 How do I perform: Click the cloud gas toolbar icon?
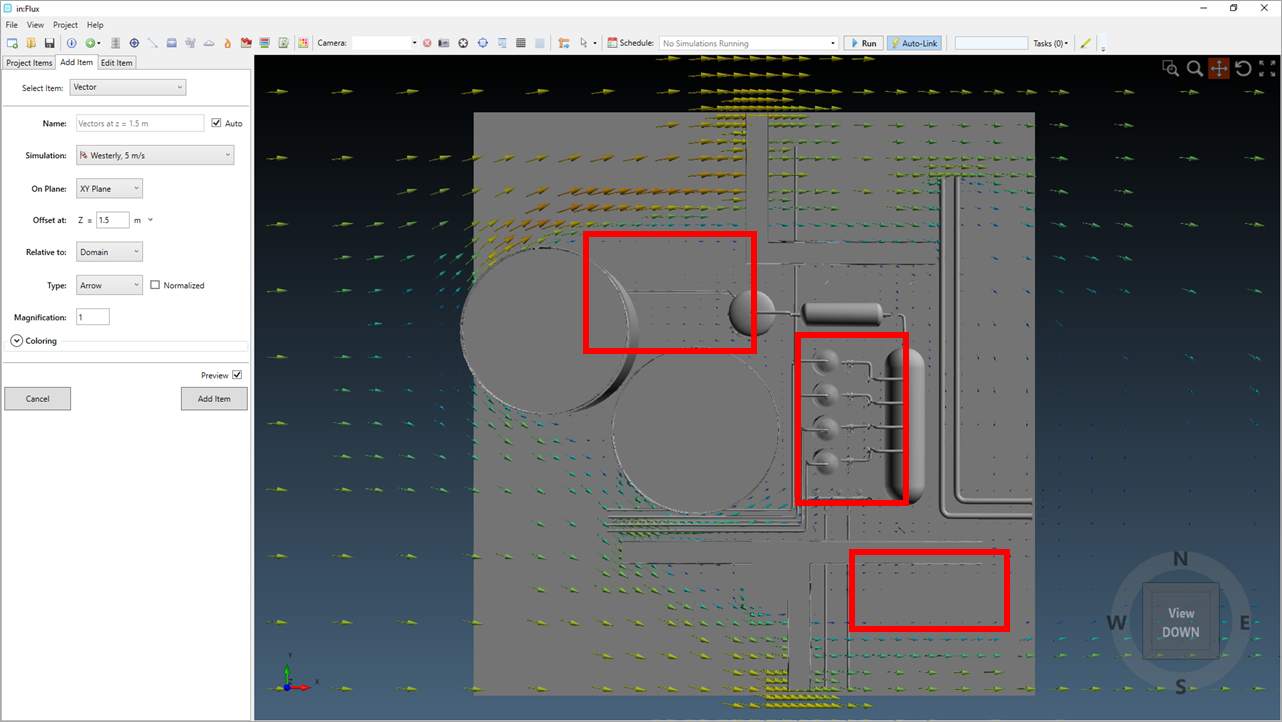coord(209,43)
